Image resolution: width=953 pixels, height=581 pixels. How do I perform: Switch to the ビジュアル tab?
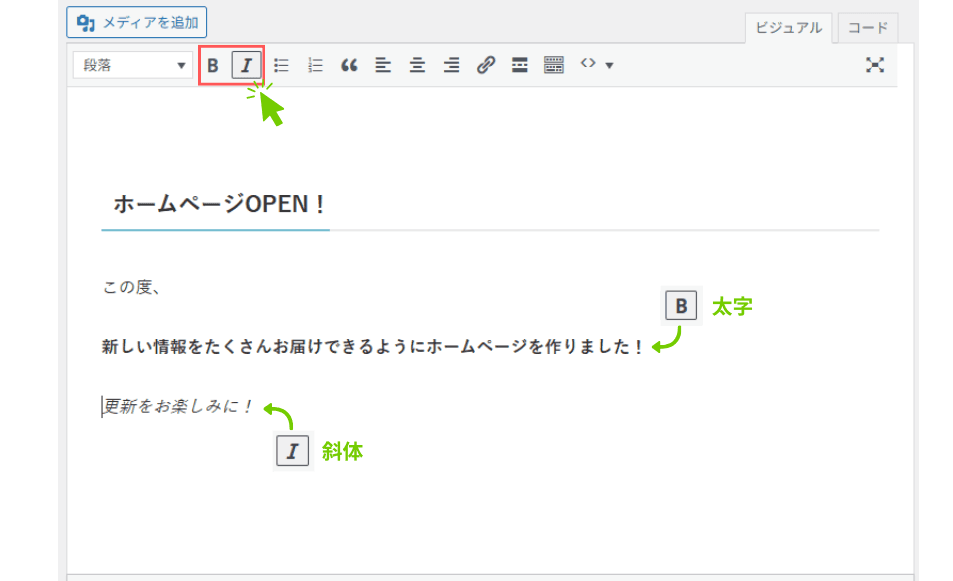[788, 28]
